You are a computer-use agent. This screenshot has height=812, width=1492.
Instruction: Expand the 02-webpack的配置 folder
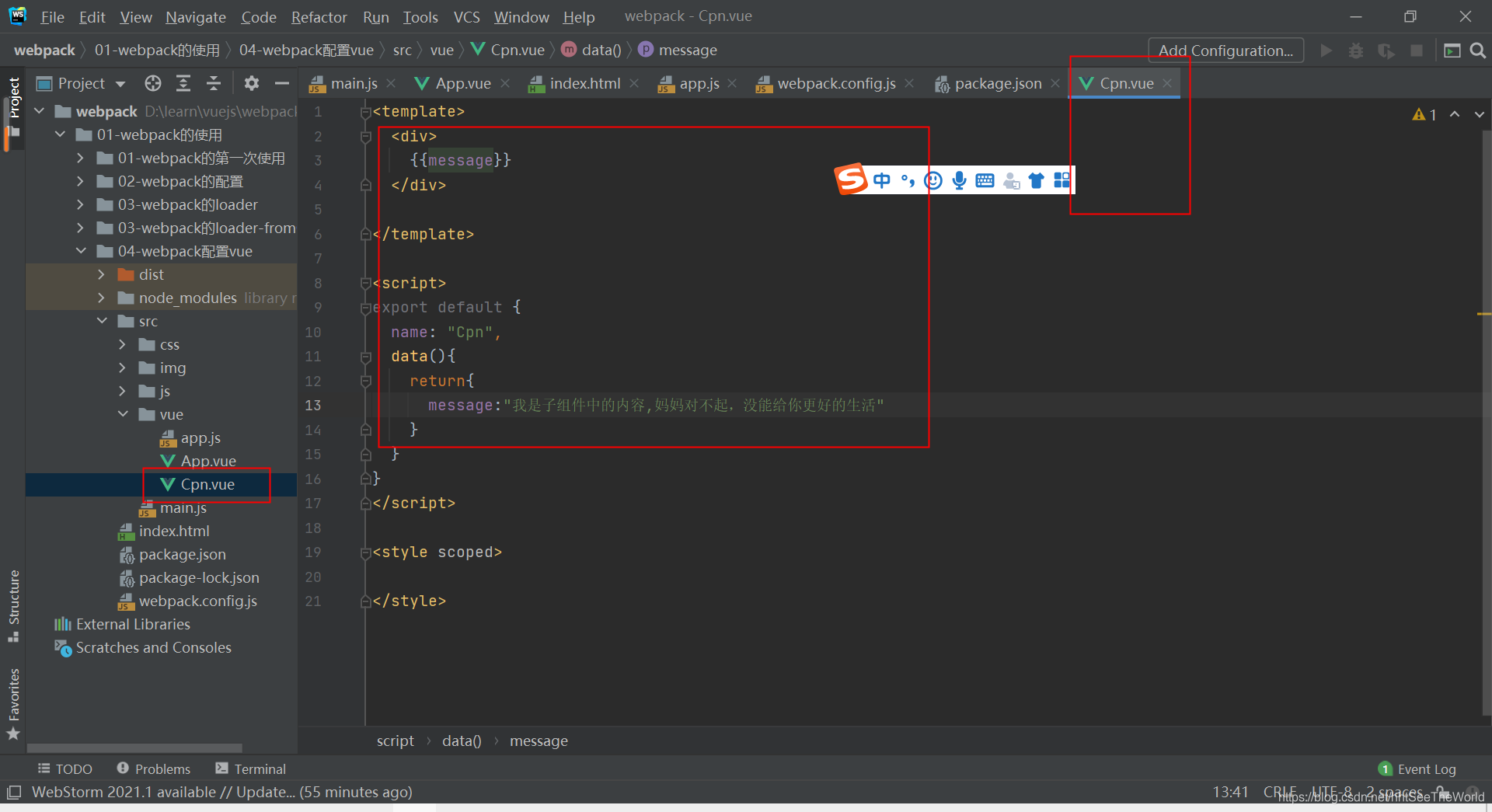[x=81, y=181]
